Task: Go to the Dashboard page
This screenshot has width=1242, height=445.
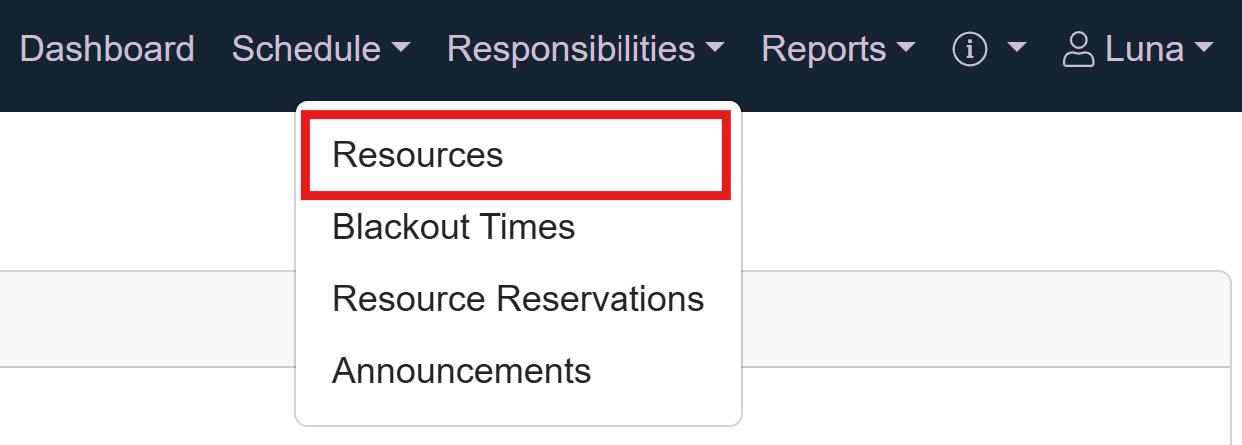Action: pyautogui.click(x=107, y=49)
